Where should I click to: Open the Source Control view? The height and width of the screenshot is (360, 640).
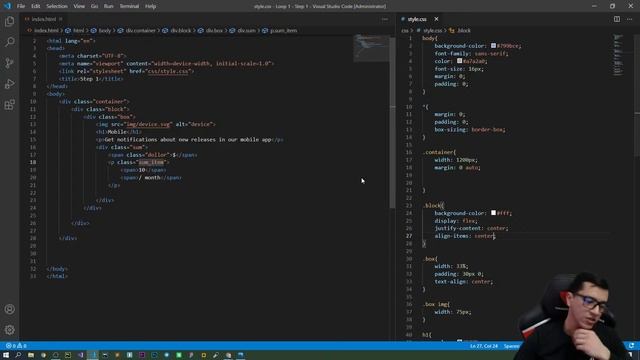pyautogui.click(x=9, y=63)
